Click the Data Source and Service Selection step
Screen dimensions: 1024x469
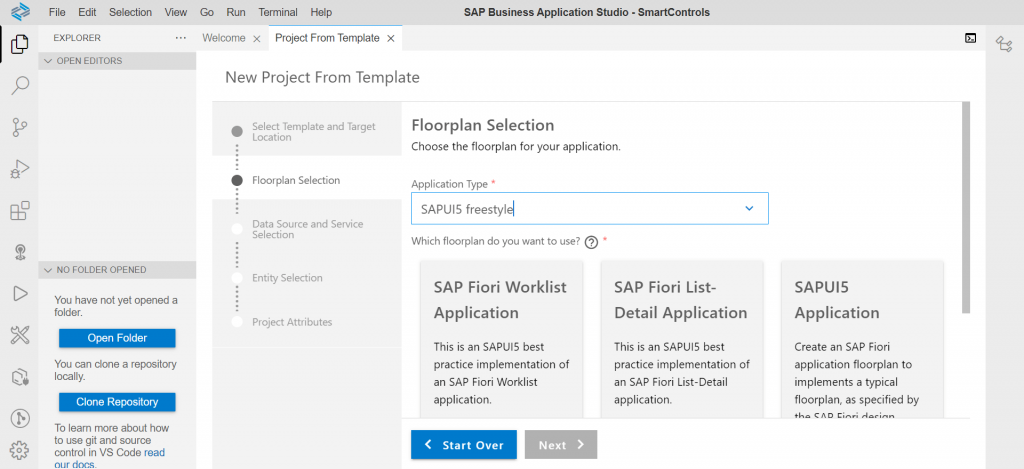click(x=307, y=229)
